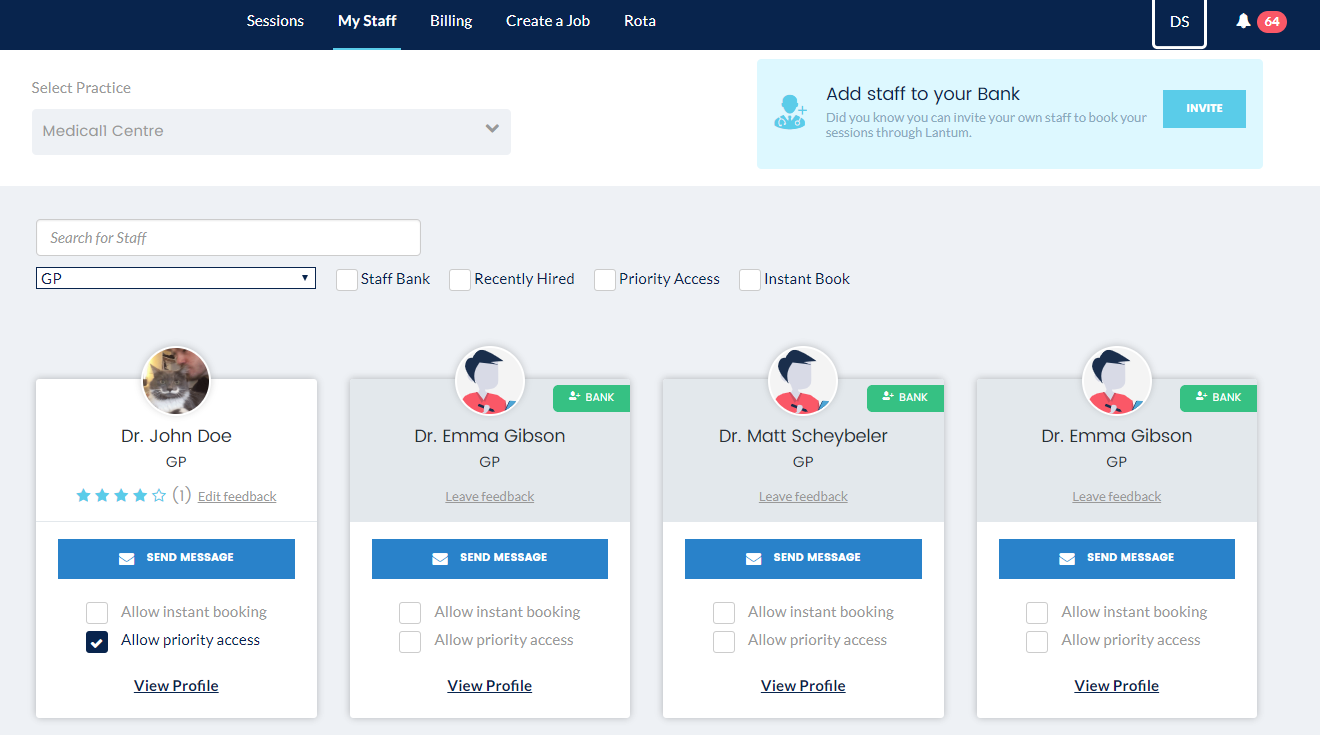Click the INVITE button
Image resolution: width=1320 pixels, height=735 pixels.
pos(1204,108)
